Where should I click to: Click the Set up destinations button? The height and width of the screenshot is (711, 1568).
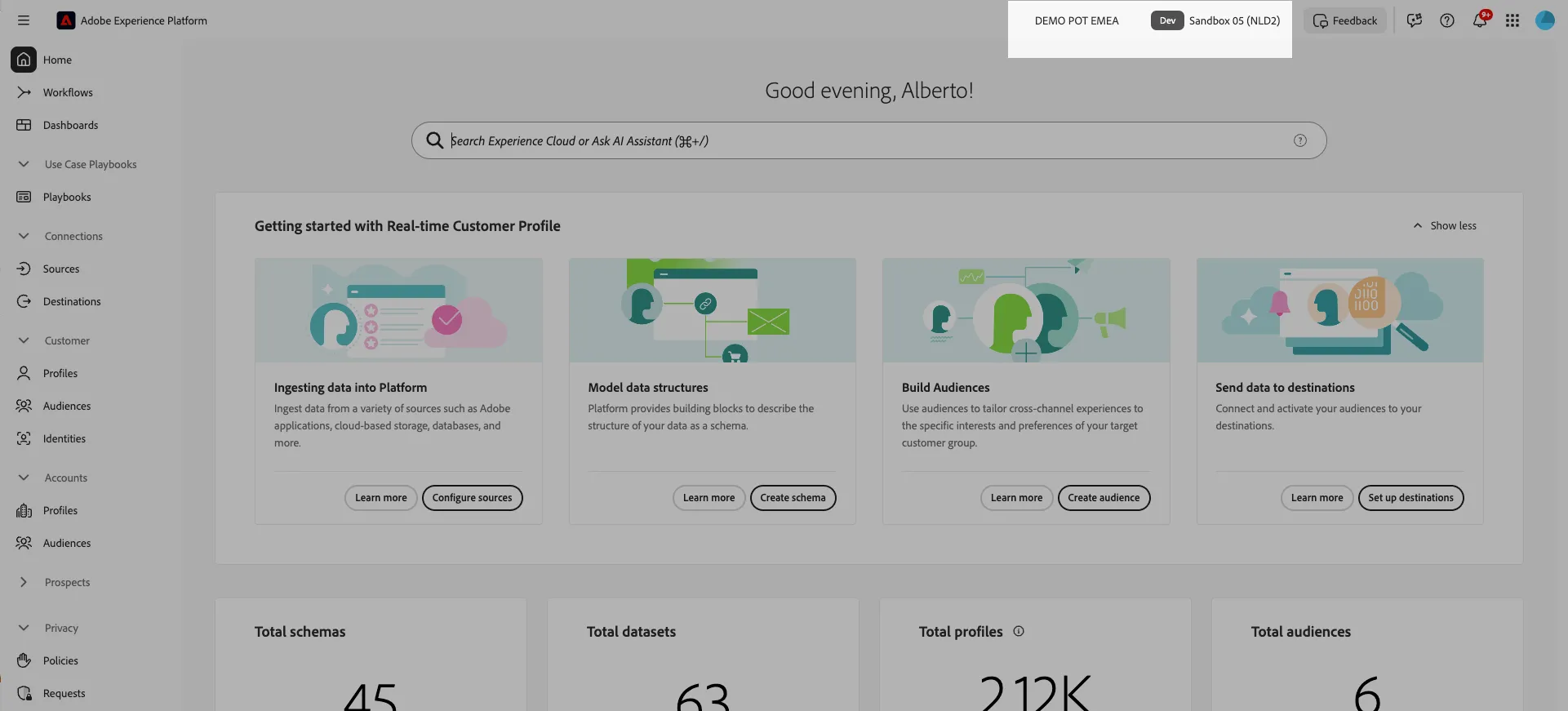click(1411, 498)
